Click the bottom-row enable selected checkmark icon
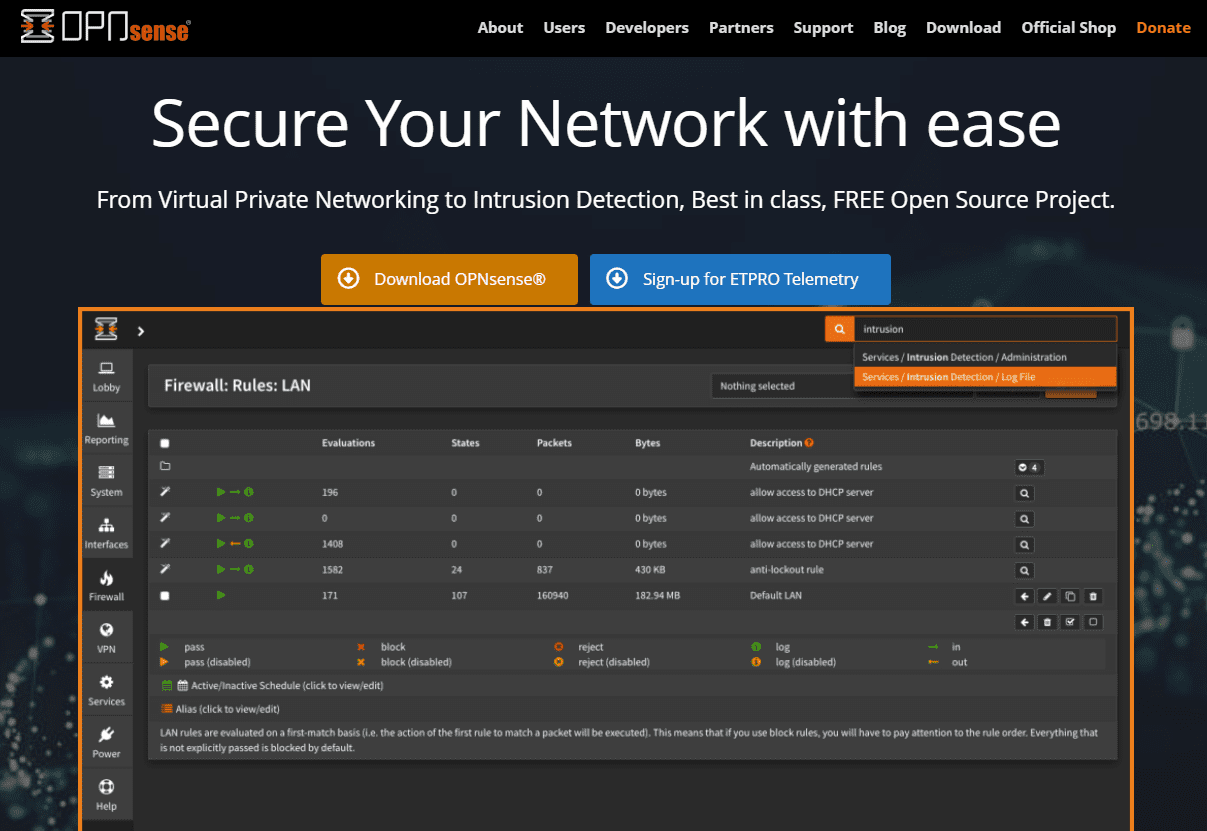 click(1070, 622)
